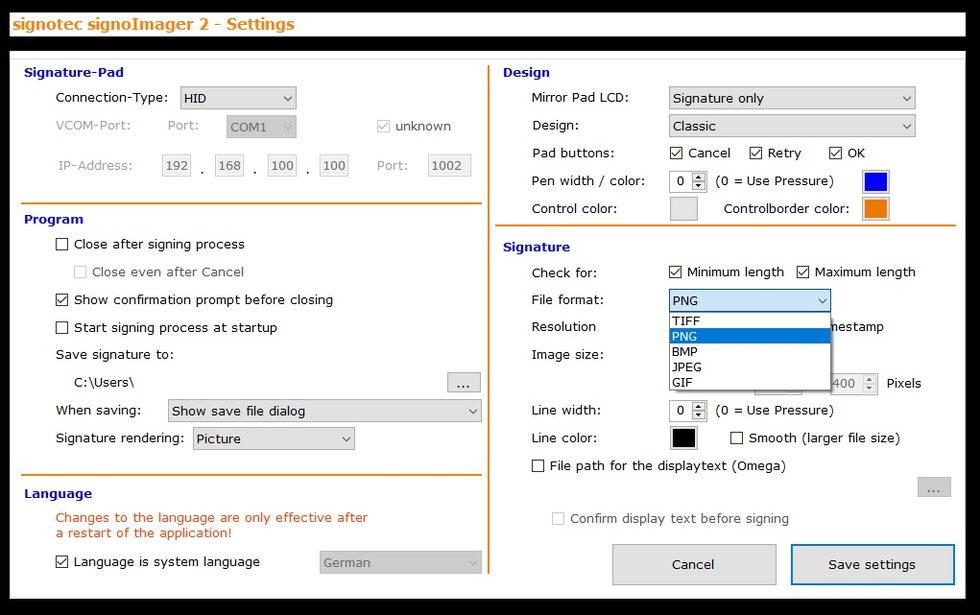Expand the Connection-Type dropdown
The width and height of the screenshot is (980, 615).
(238, 98)
